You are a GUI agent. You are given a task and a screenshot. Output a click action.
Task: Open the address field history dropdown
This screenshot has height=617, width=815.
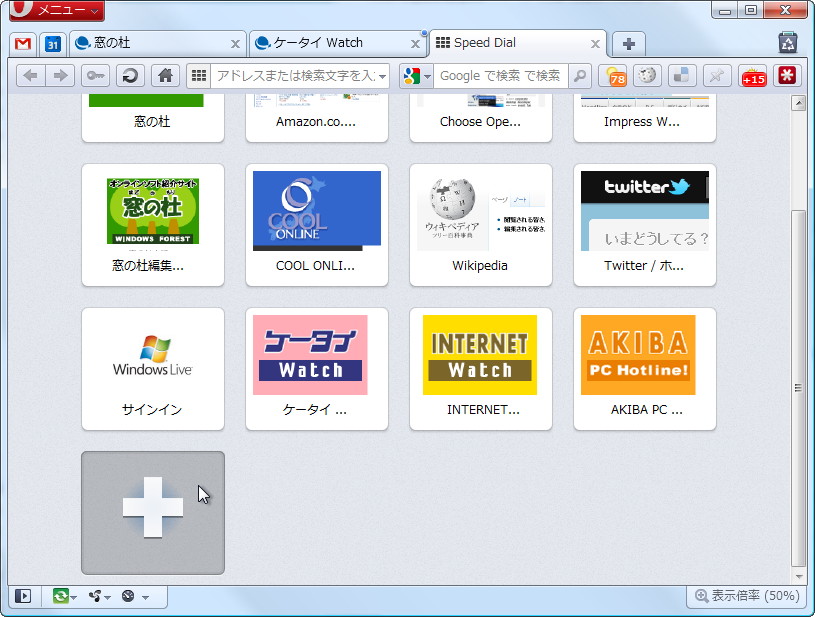tap(383, 75)
